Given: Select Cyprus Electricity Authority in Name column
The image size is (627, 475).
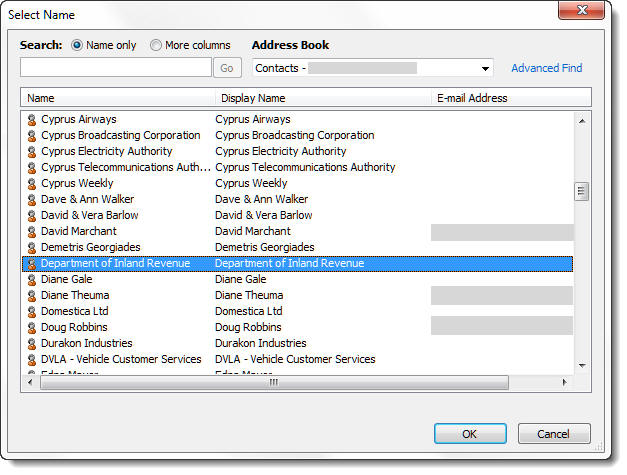Looking at the screenshot, I should click(x=106, y=151).
